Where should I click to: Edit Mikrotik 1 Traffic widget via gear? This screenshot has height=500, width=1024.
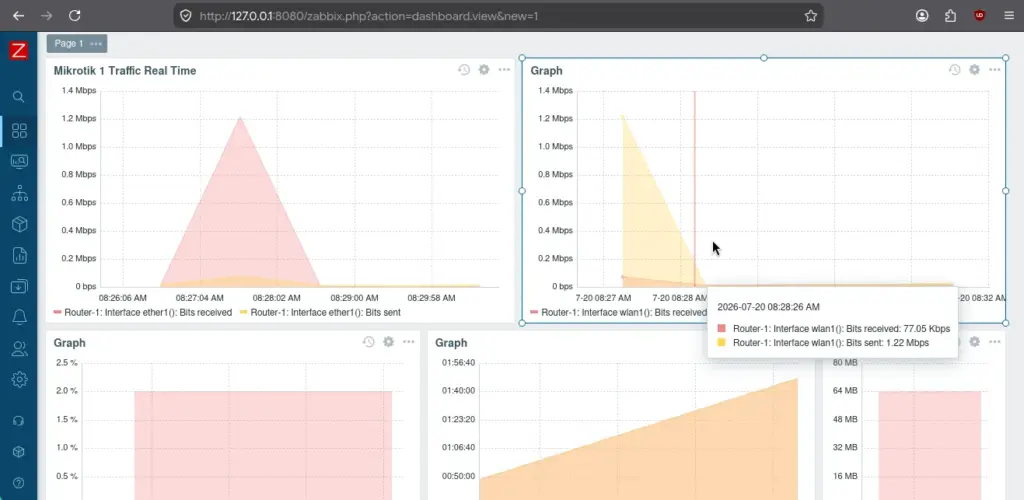tap(484, 69)
